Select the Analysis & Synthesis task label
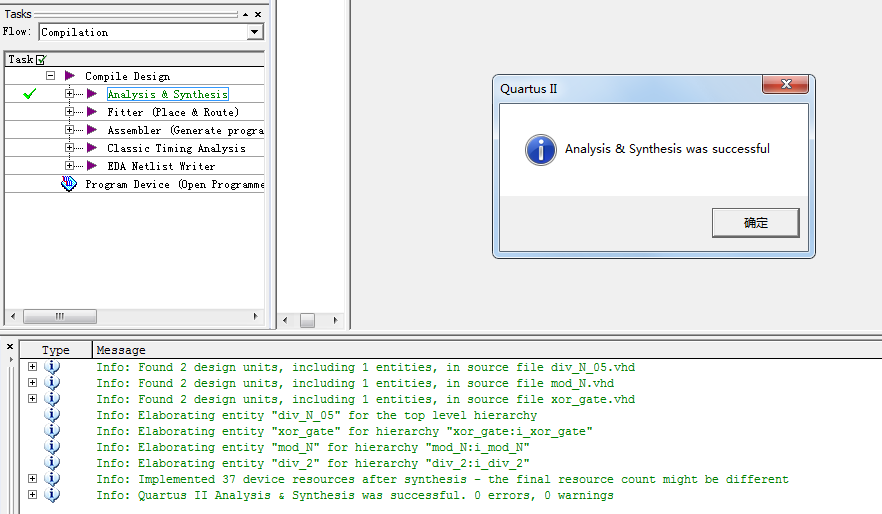 click(168, 94)
